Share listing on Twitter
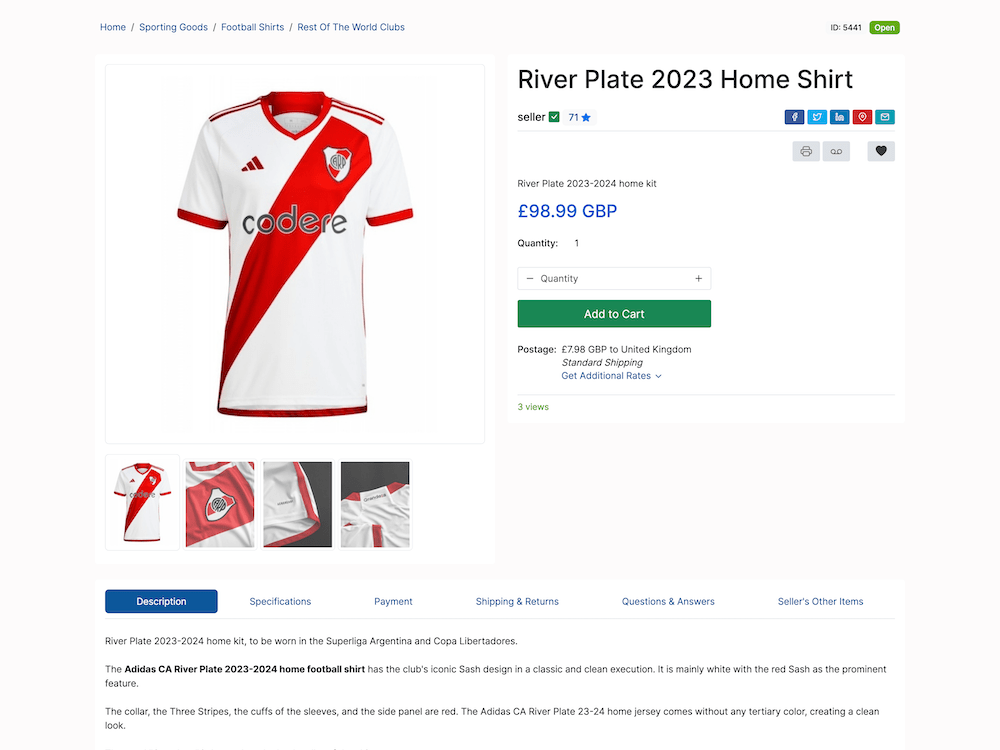This screenshot has height=750, width=1000. click(817, 117)
